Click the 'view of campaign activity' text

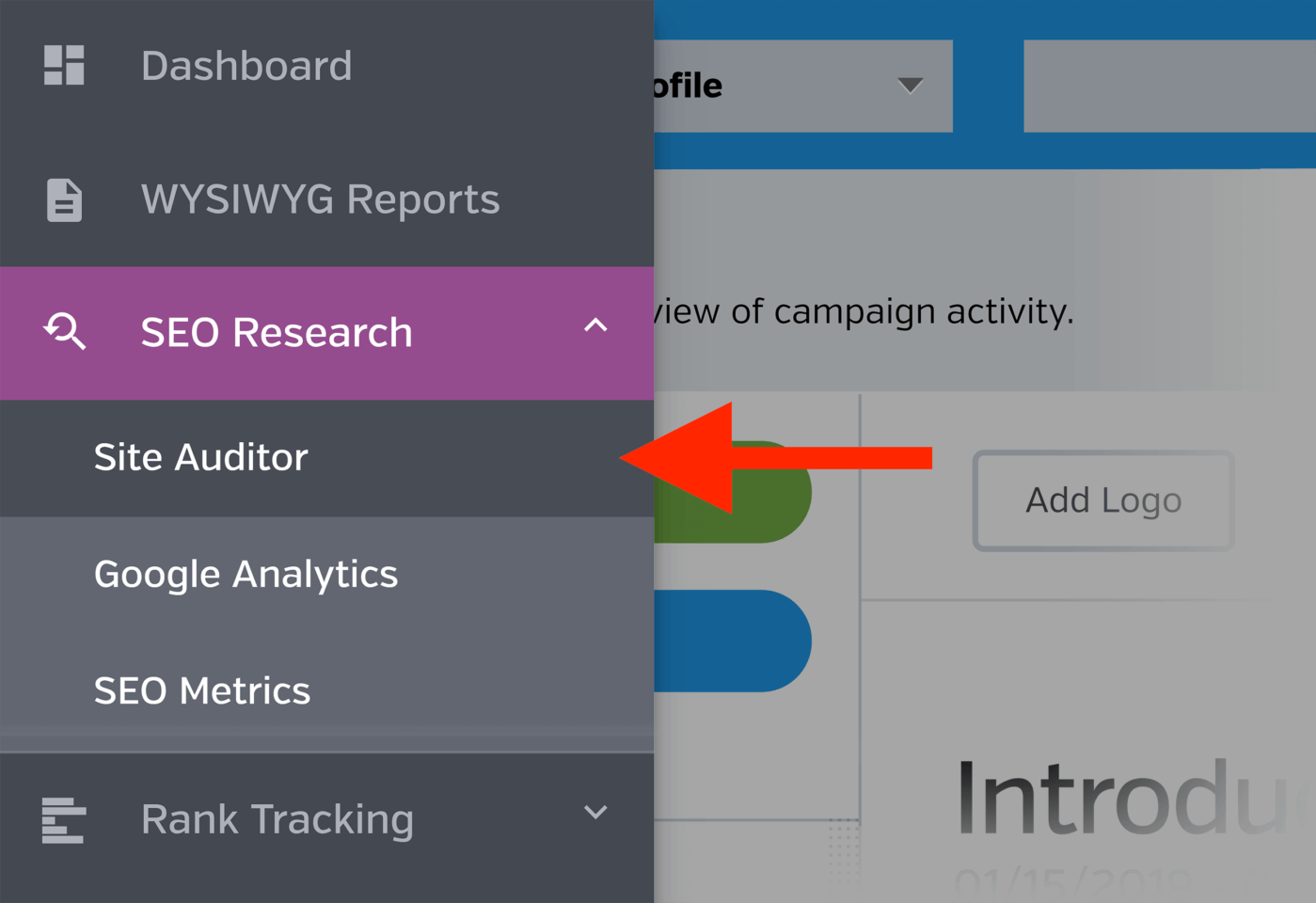coord(864,311)
